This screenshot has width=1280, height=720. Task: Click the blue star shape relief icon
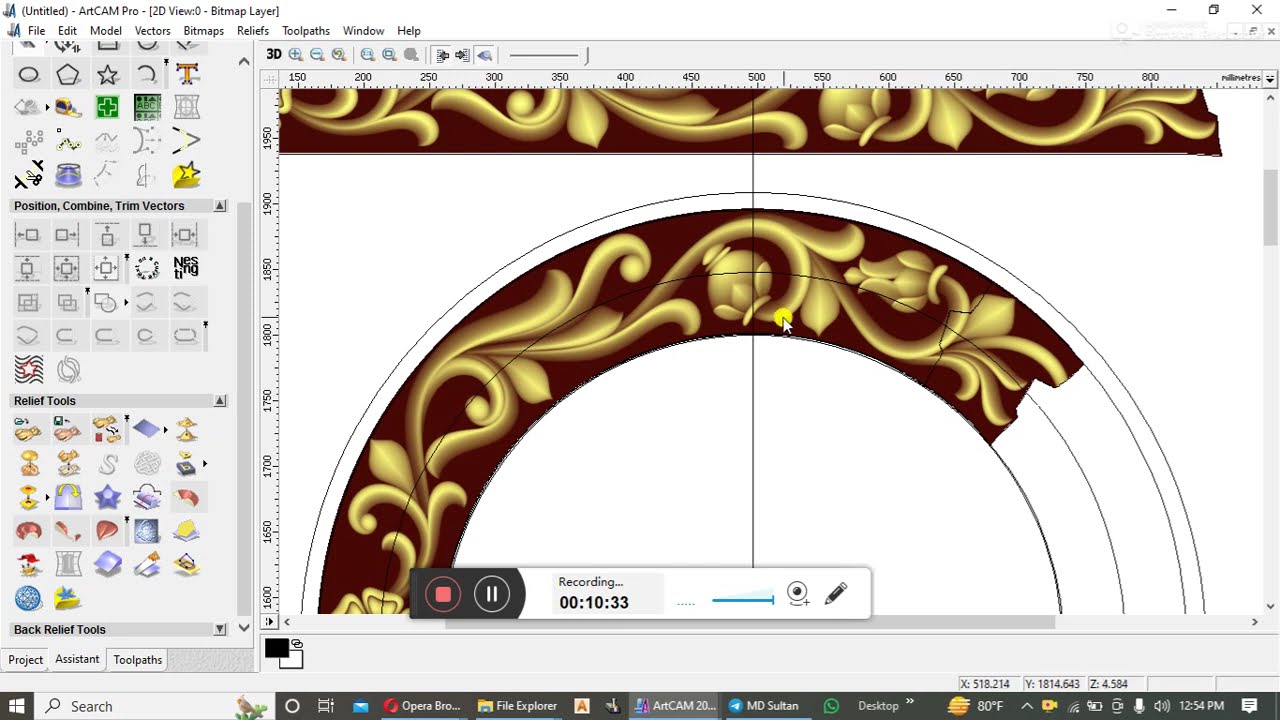coord(108,497)
